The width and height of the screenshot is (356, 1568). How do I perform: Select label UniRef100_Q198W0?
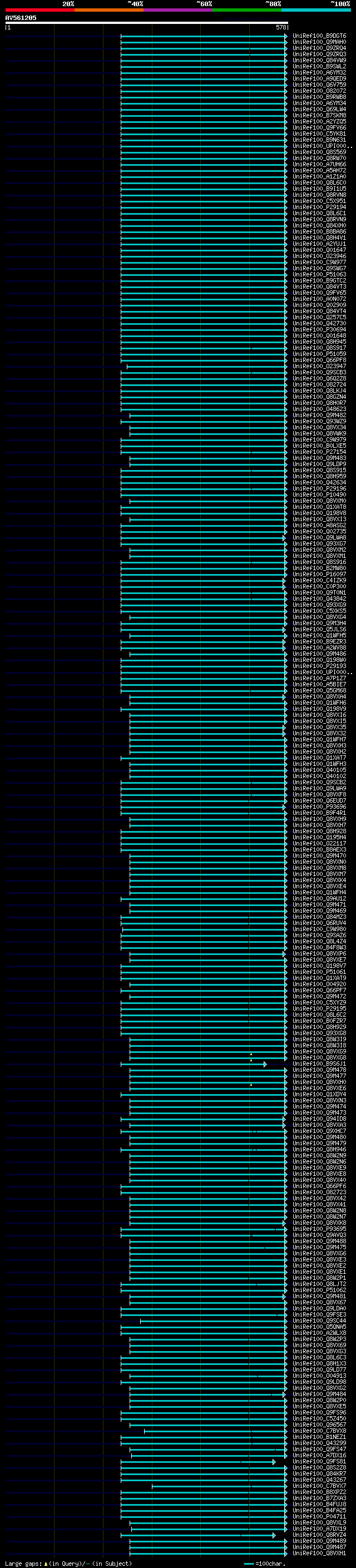[x=319, y=660]
